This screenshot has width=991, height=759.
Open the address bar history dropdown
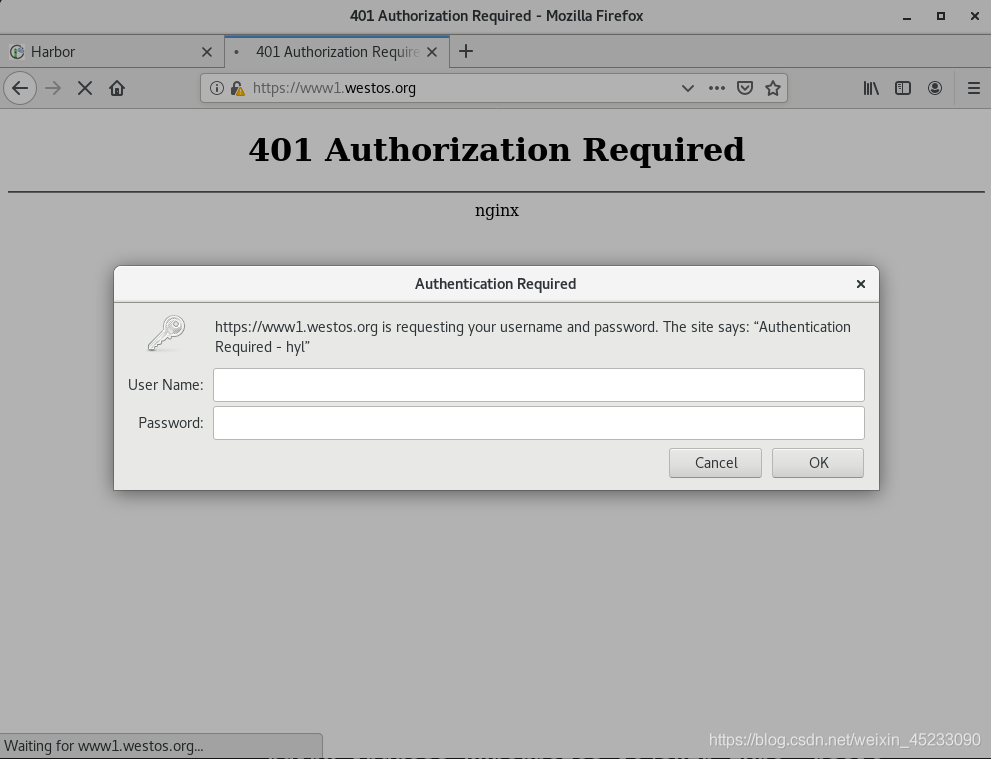point(688,88)
